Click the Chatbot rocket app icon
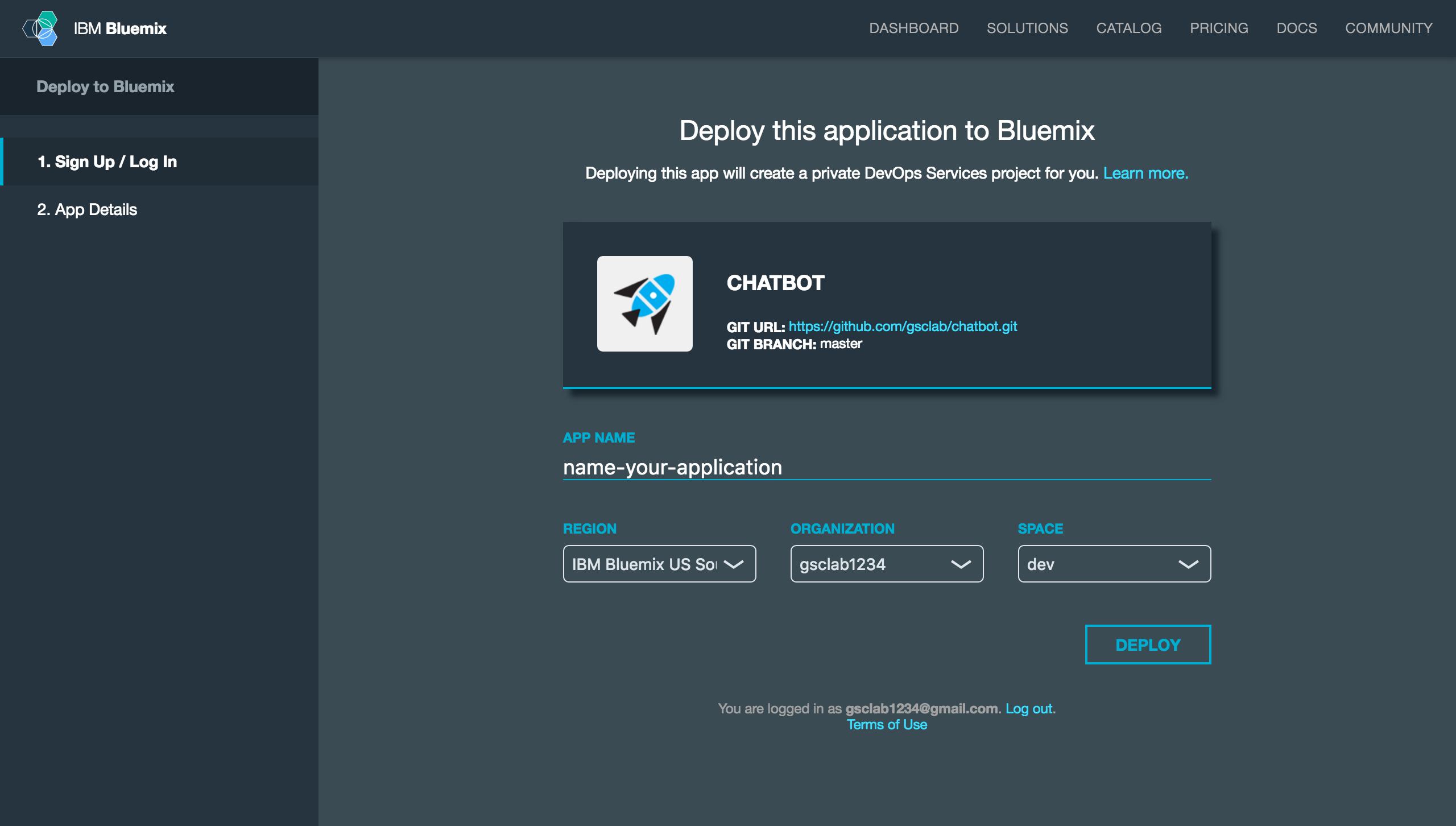This screenshot has width=1456, height=826. pyautogui.click(x=644, y=303)
